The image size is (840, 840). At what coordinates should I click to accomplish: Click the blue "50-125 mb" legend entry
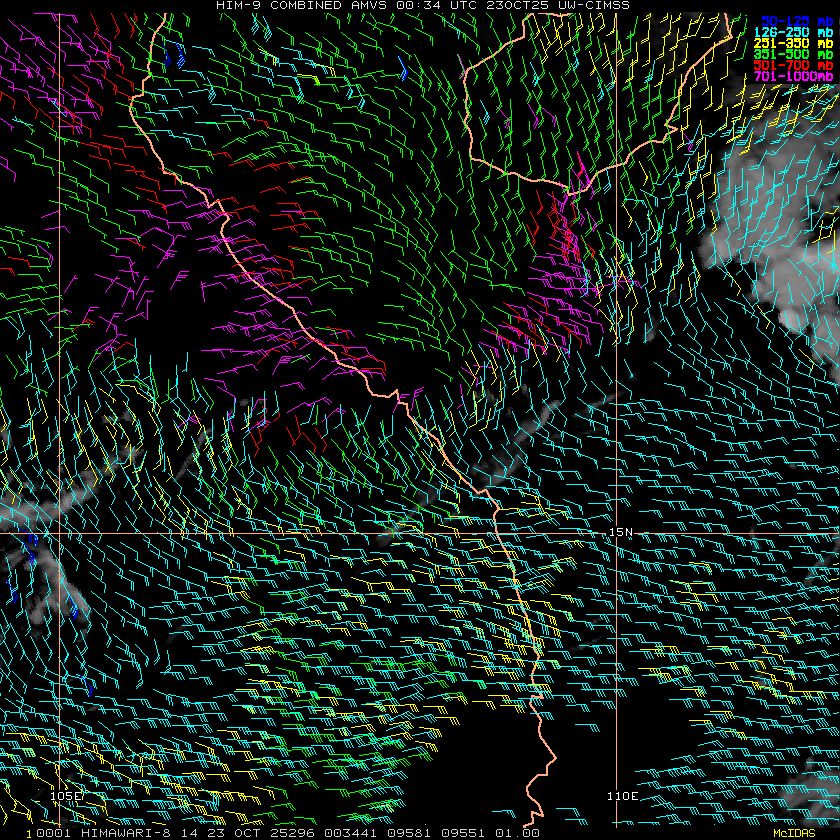[x=797, y=21]
